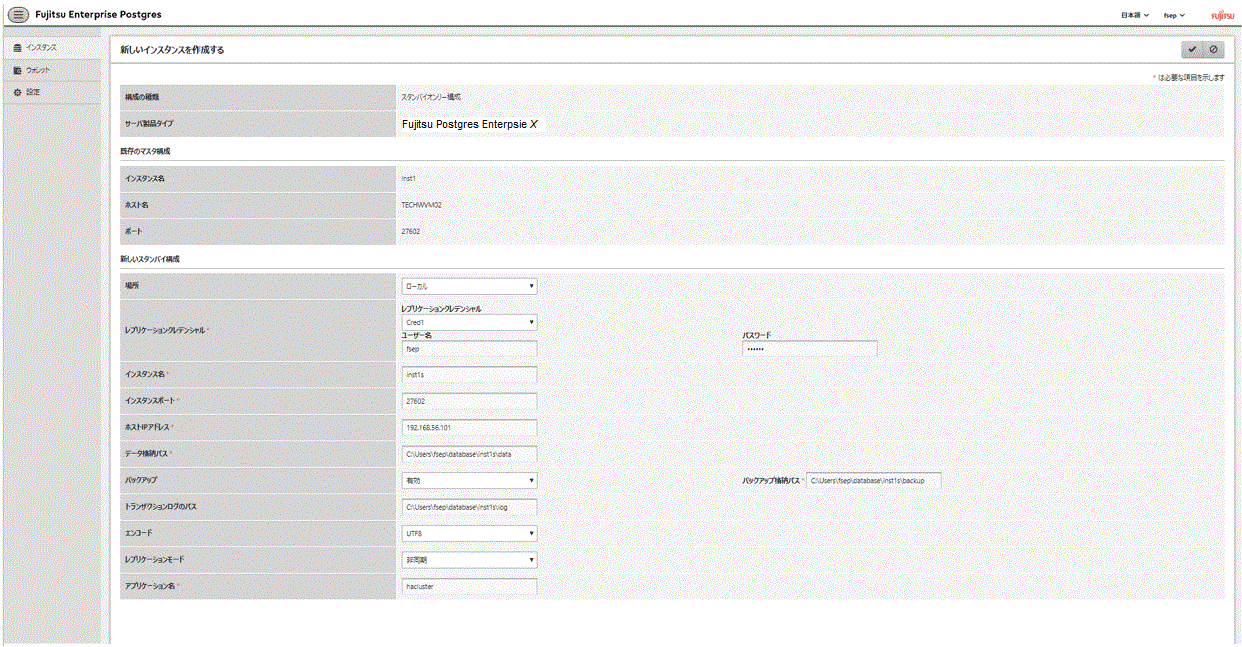Focus the データ格納パス field
The height and width of the screenshot is (647, 1242).
[469, 454]
